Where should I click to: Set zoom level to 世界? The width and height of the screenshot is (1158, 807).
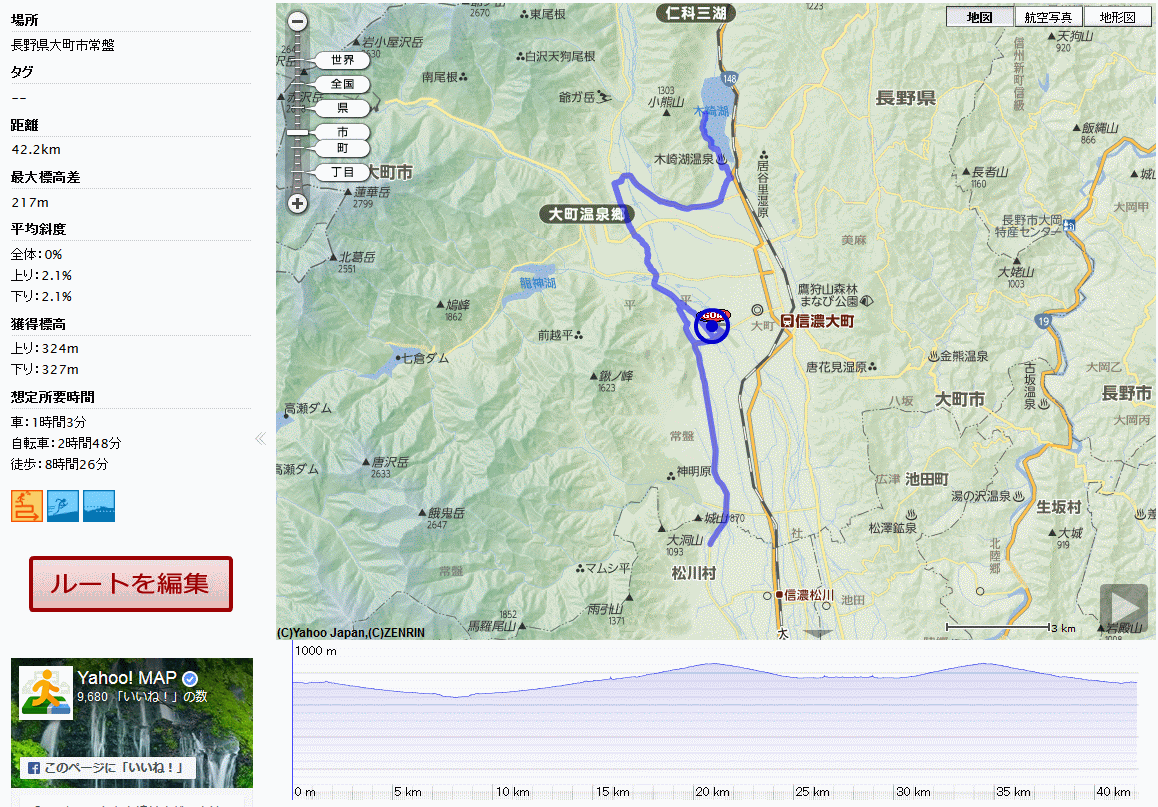coord(342,60)
